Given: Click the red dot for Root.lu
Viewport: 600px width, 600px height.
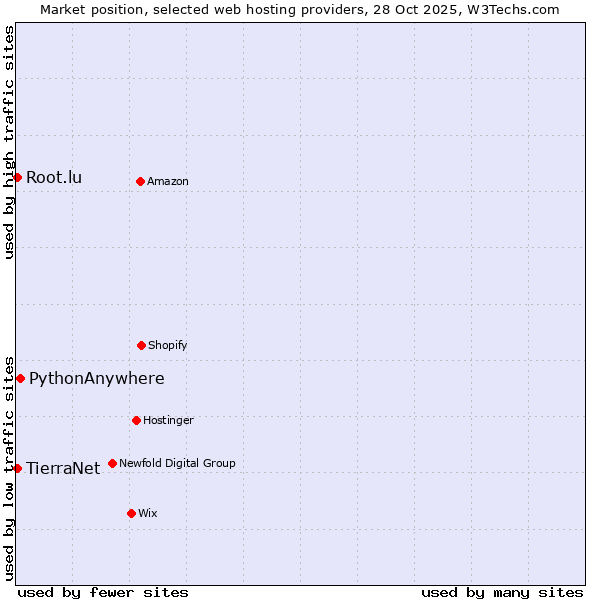Looking at the screenshot, I should point(17,177).
